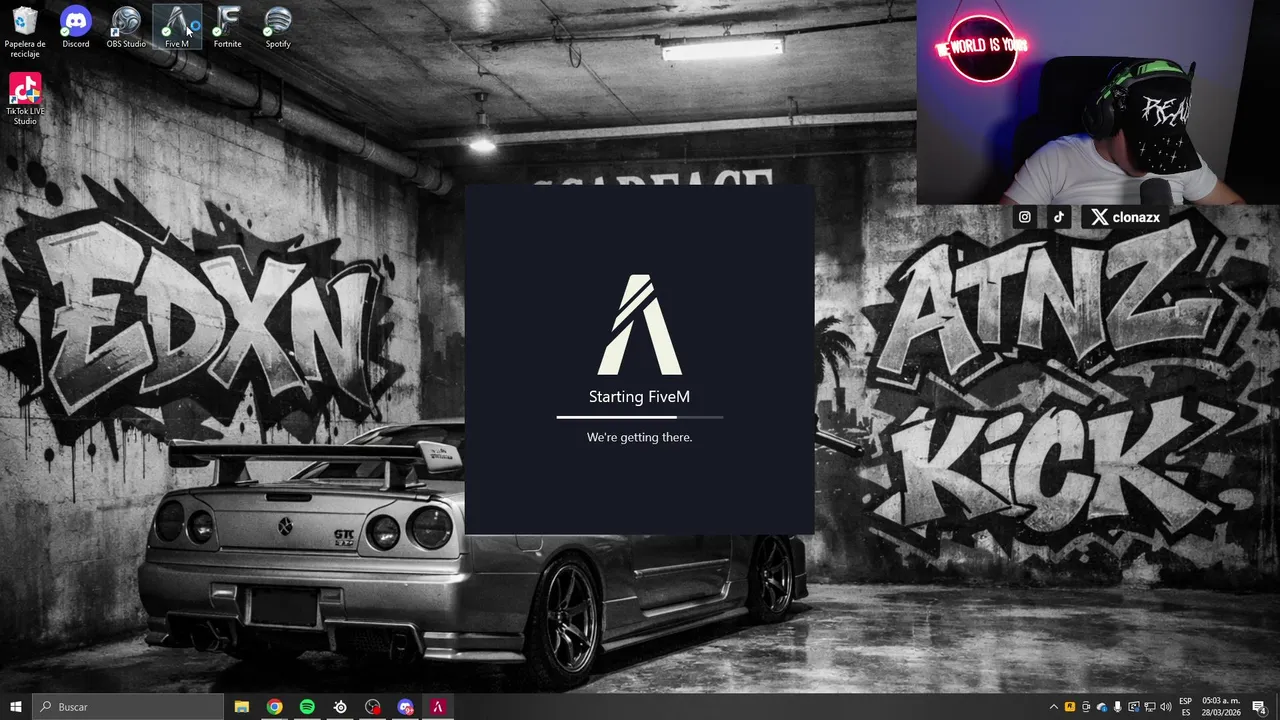
Task: Open the taskbar clock showing 05:03 a. m.
Action: pyautogui.click(x=1221, y=707)
